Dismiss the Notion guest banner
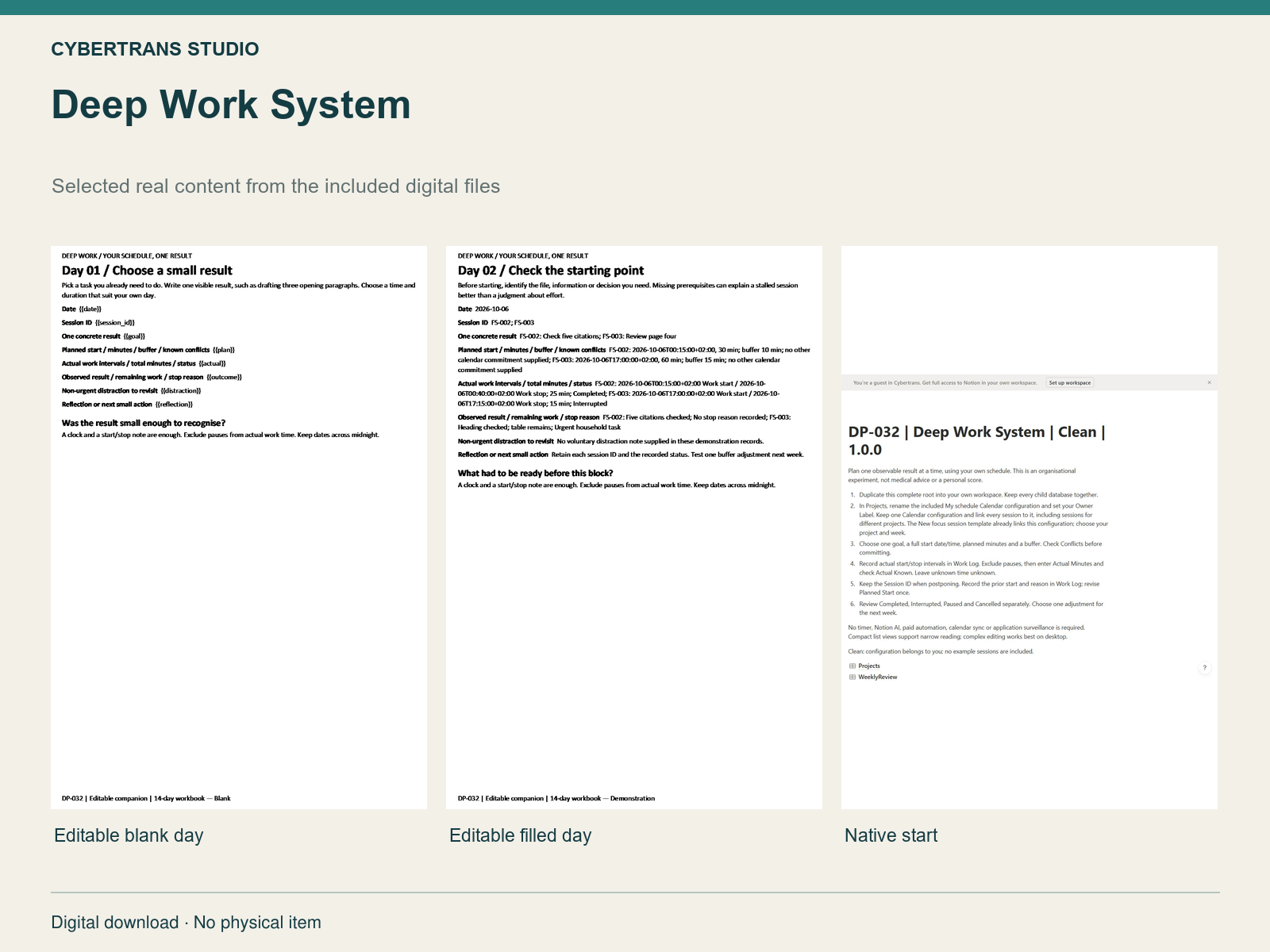Screen dimensions: 1270x952 pos(1209,382)
